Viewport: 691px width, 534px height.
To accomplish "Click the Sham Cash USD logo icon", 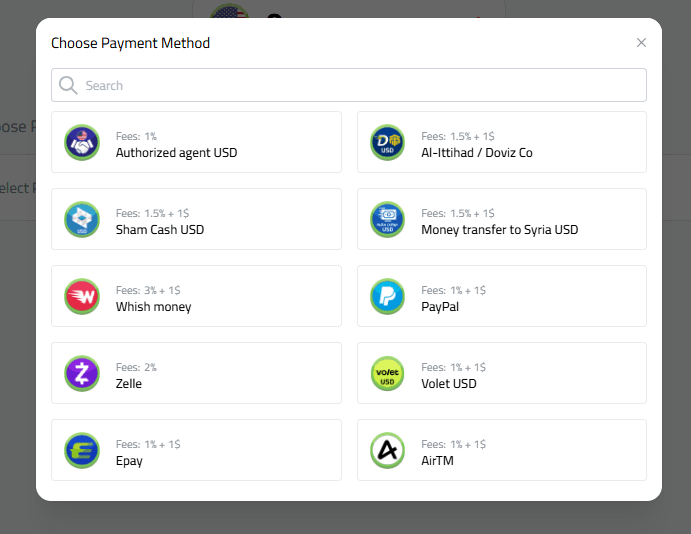I will click(82, 219).
